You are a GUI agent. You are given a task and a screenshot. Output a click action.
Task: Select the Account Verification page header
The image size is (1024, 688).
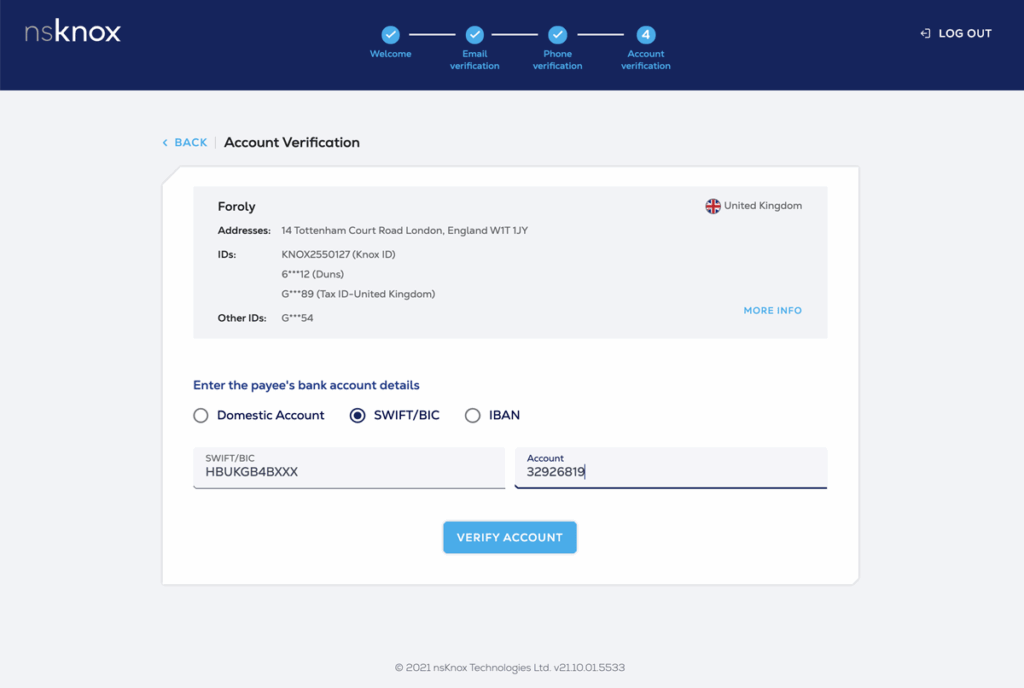(292, 142)
